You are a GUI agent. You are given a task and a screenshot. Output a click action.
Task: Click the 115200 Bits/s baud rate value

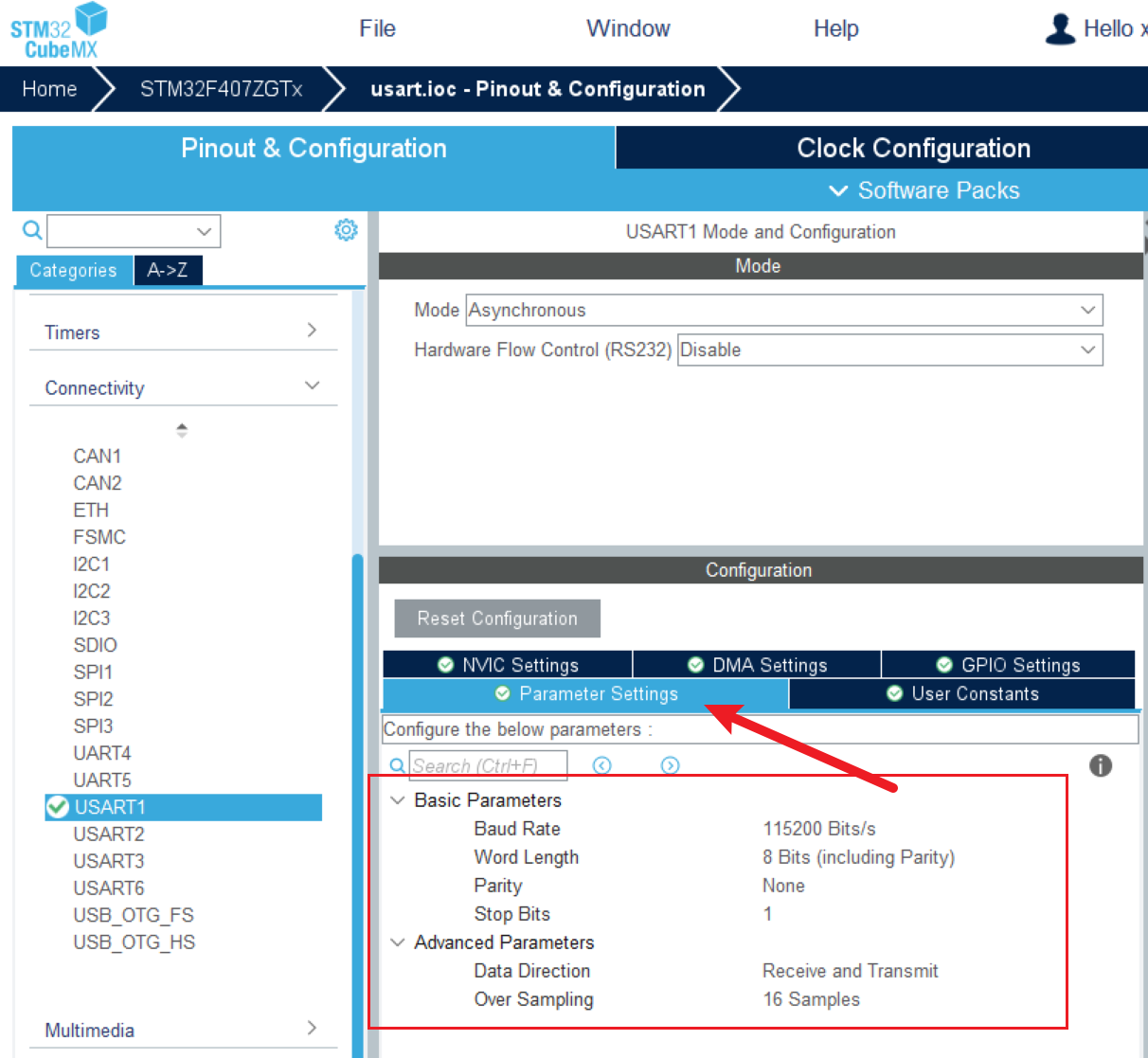tap(819, 829)
